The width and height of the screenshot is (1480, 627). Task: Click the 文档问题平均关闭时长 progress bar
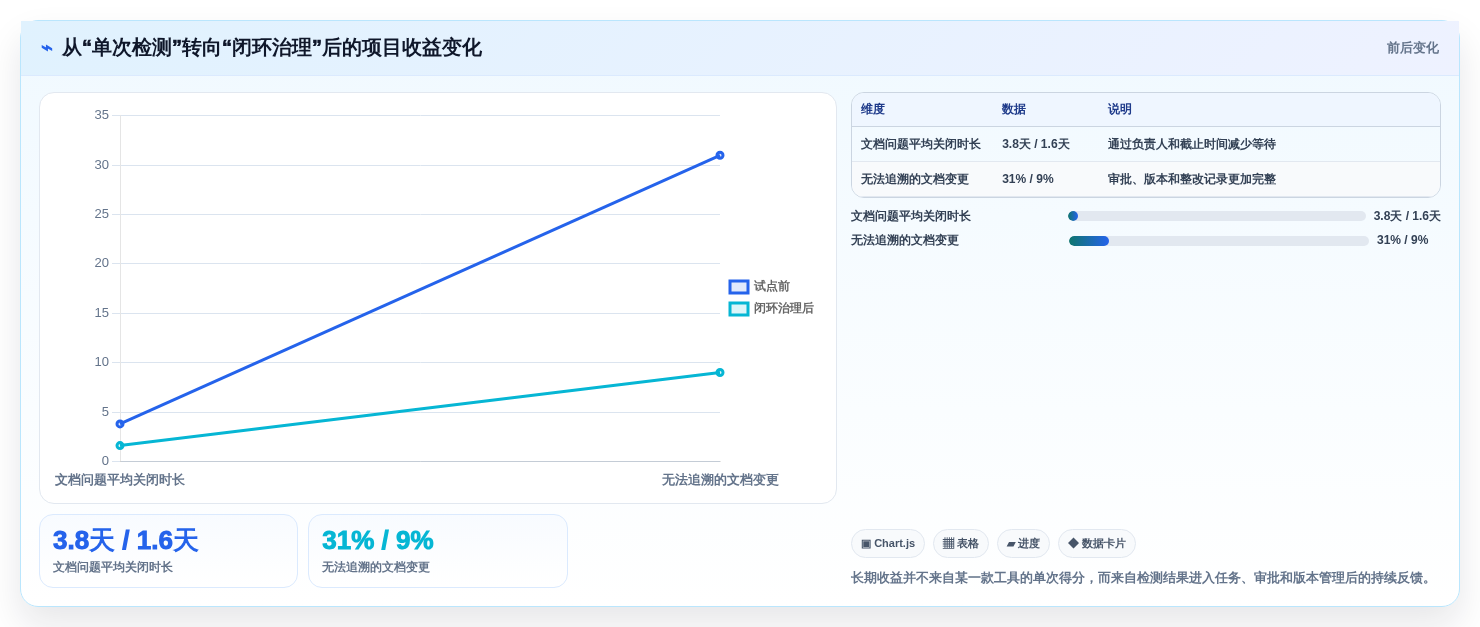coord(1217,216)
